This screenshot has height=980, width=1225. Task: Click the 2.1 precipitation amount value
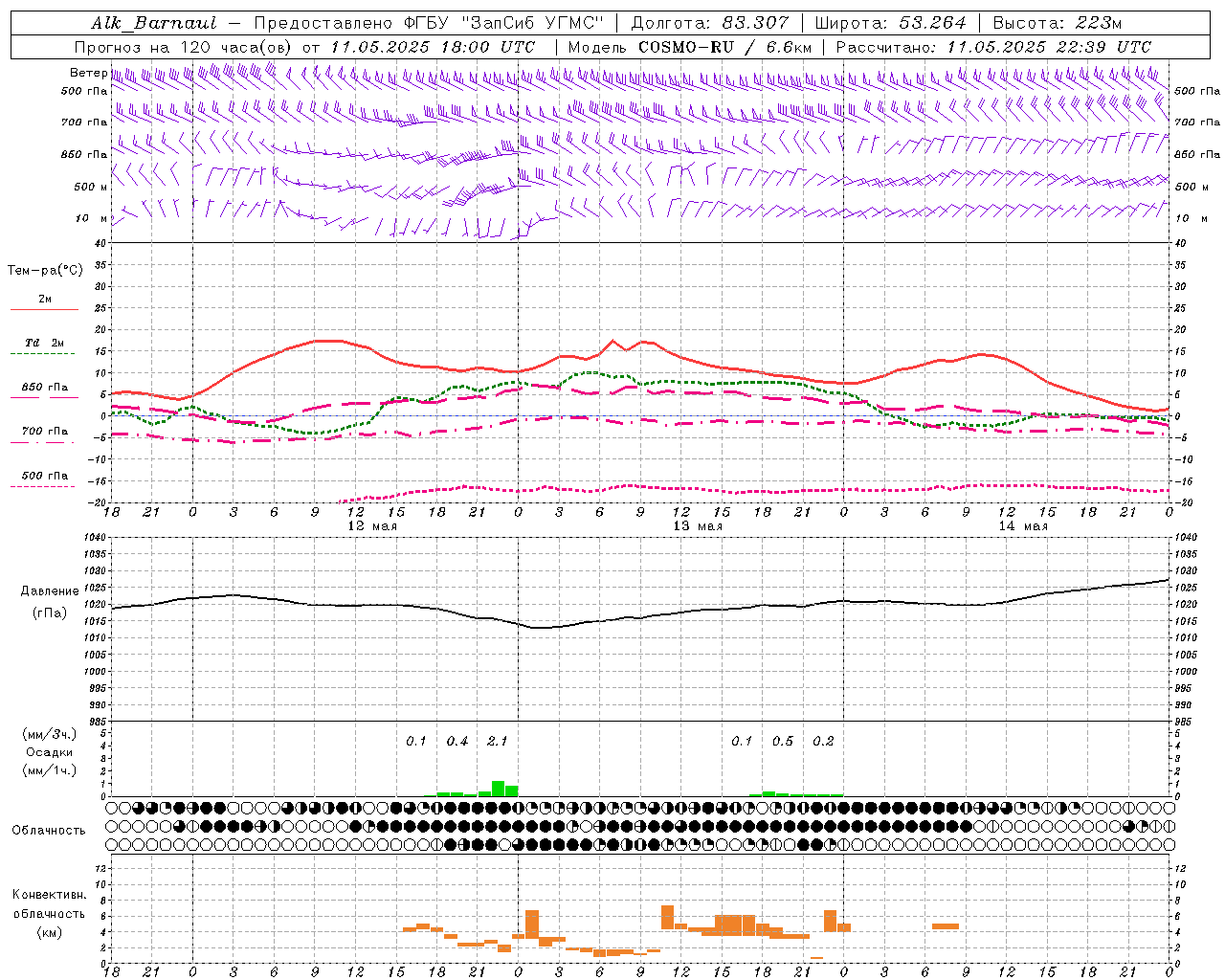pyautogui.click(x=498, y=742)
